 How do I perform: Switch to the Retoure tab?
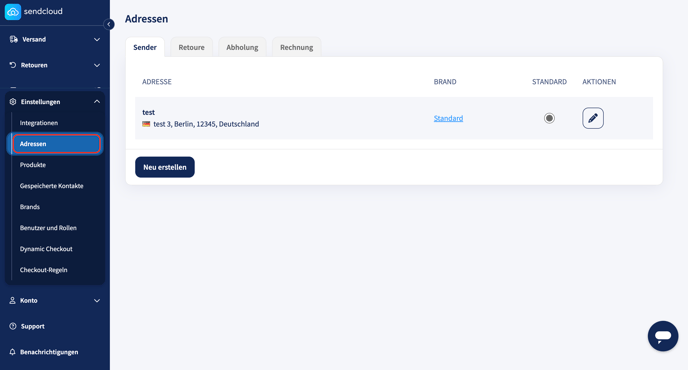tap(191, 47)
